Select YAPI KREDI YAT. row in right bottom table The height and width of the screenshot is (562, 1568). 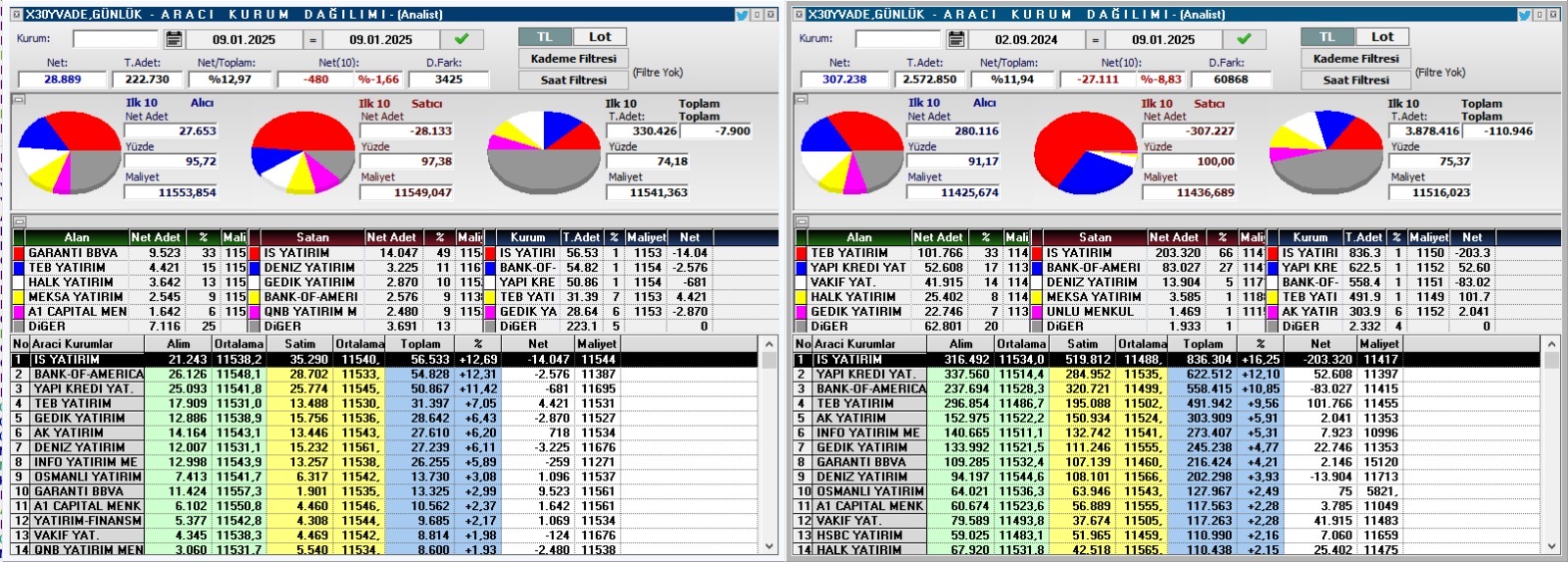(1166, 375)
